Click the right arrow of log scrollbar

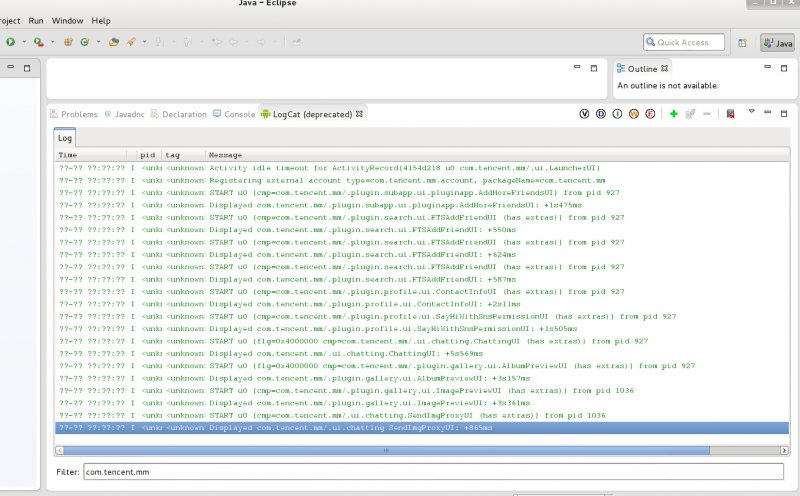(x=784, y=450)
